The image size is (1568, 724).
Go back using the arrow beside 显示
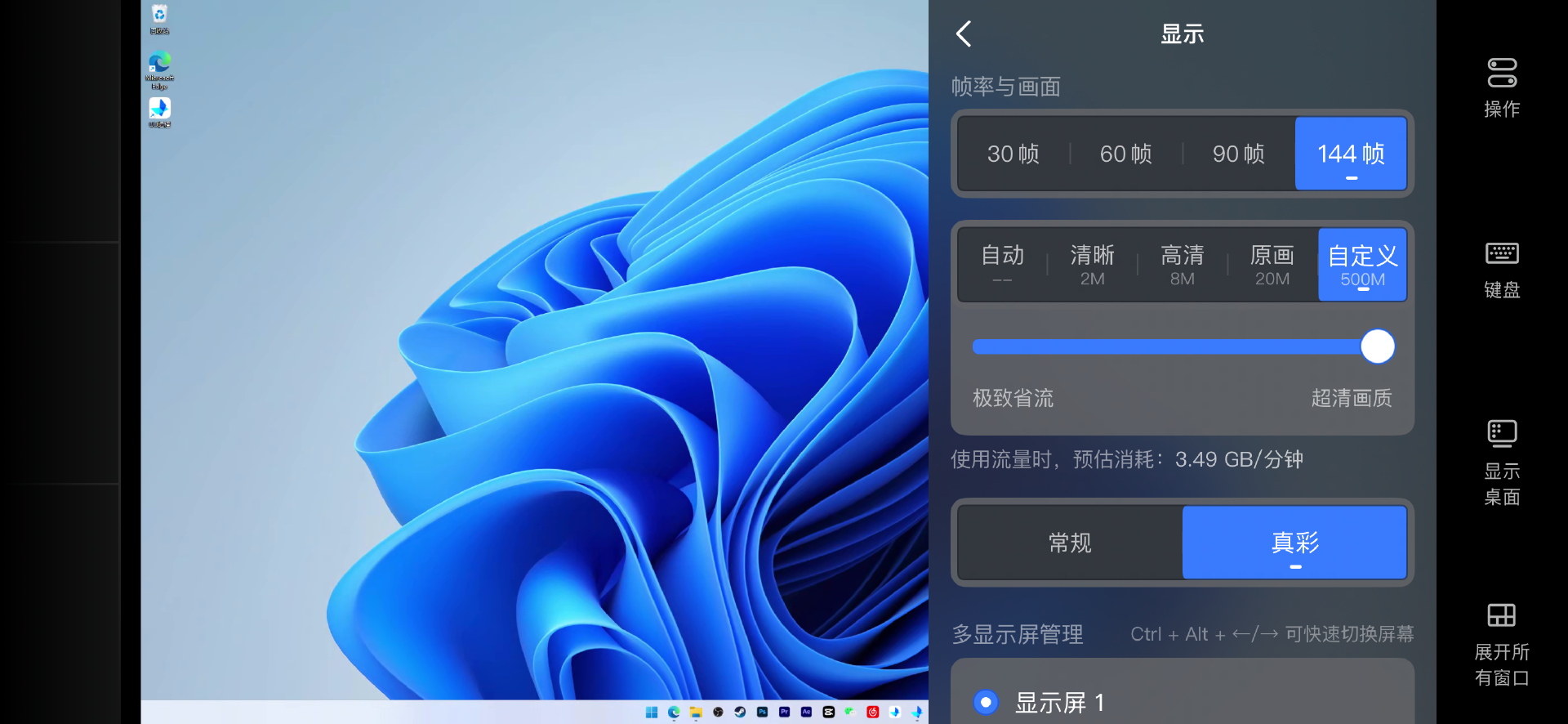click(964, 34)
